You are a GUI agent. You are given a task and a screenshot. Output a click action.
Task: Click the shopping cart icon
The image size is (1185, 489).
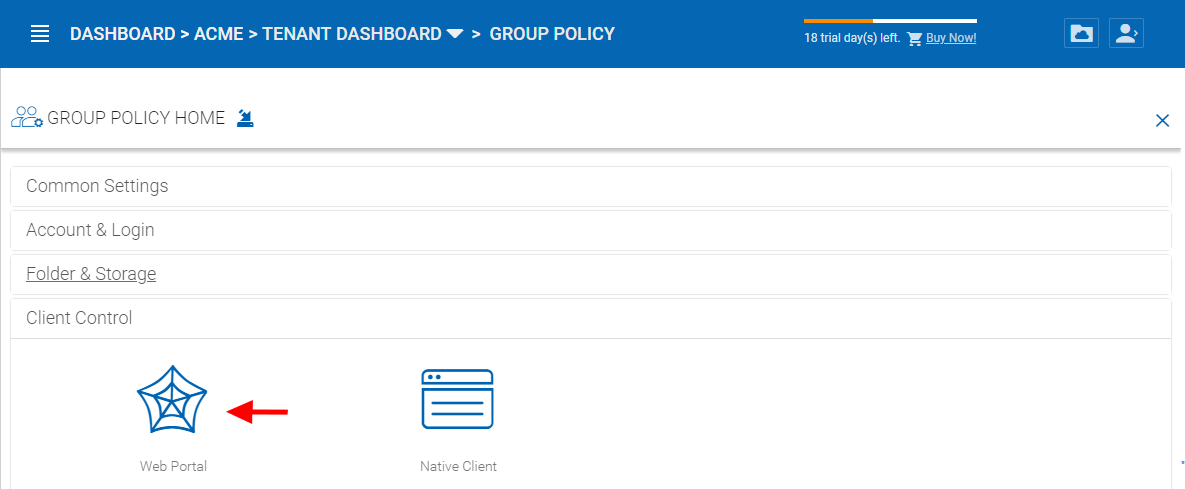tap(914, 38)
